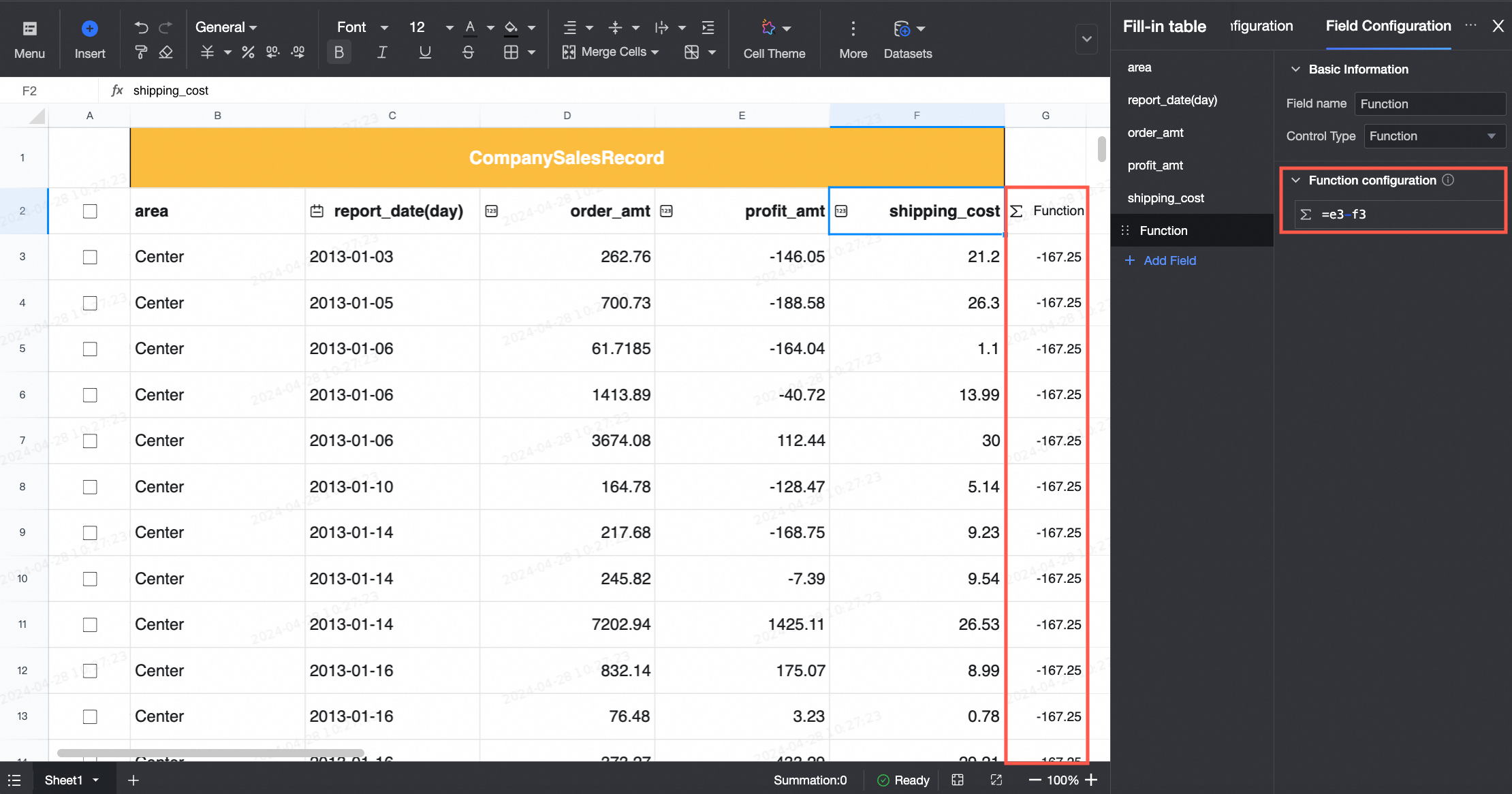The width and height of the screenshot is (1512, 794).
Task: Click the Field name input box
Action: coord(1430,104)
